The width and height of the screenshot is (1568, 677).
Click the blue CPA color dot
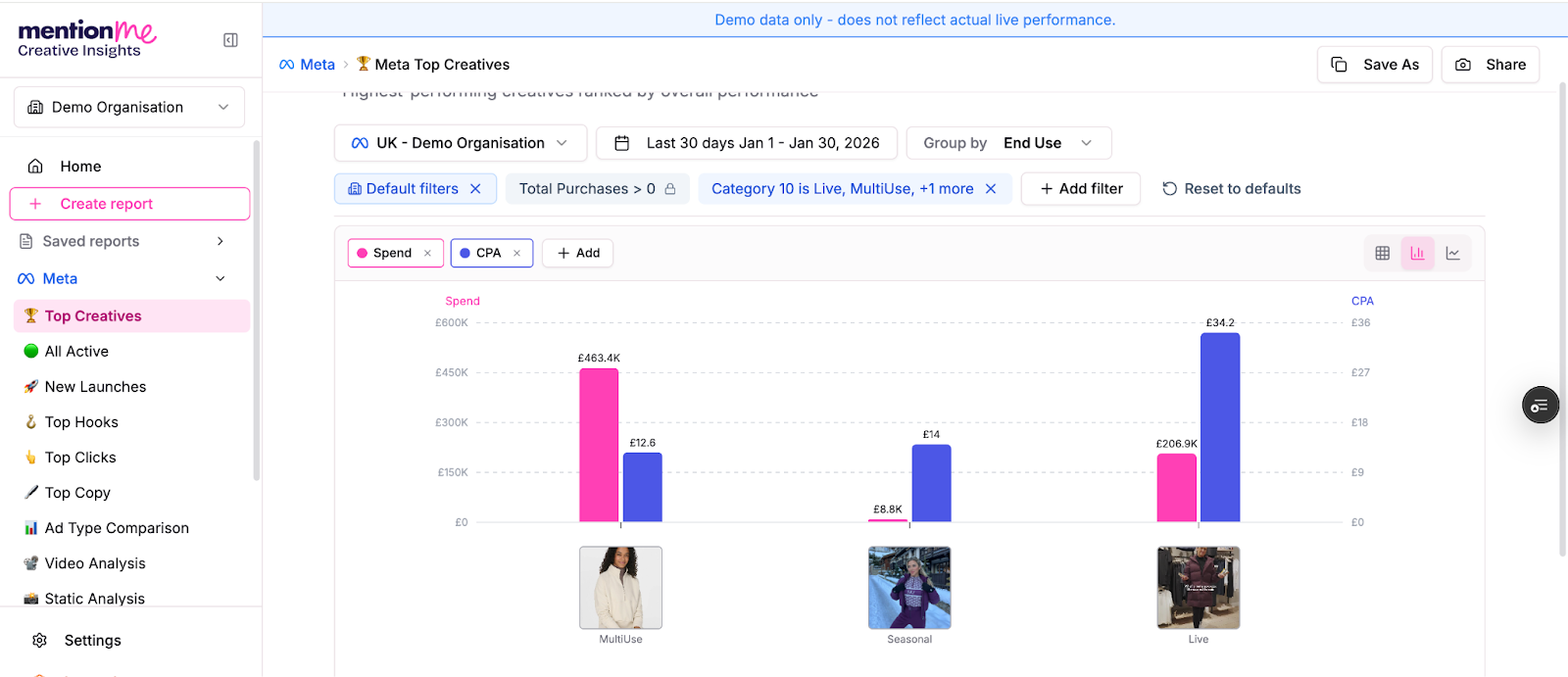pyautogui.click(x=465, y=253)
